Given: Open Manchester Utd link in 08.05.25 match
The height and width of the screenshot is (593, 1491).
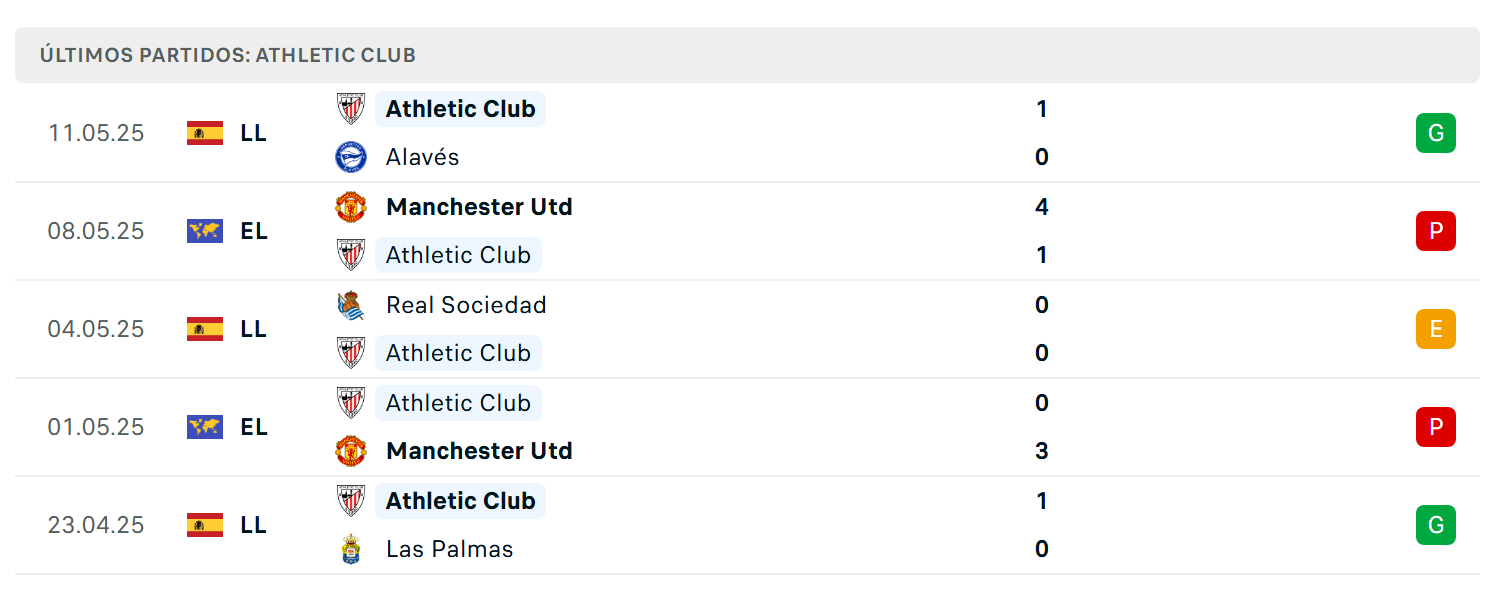Looking at the screenshot, I should 479,207.
